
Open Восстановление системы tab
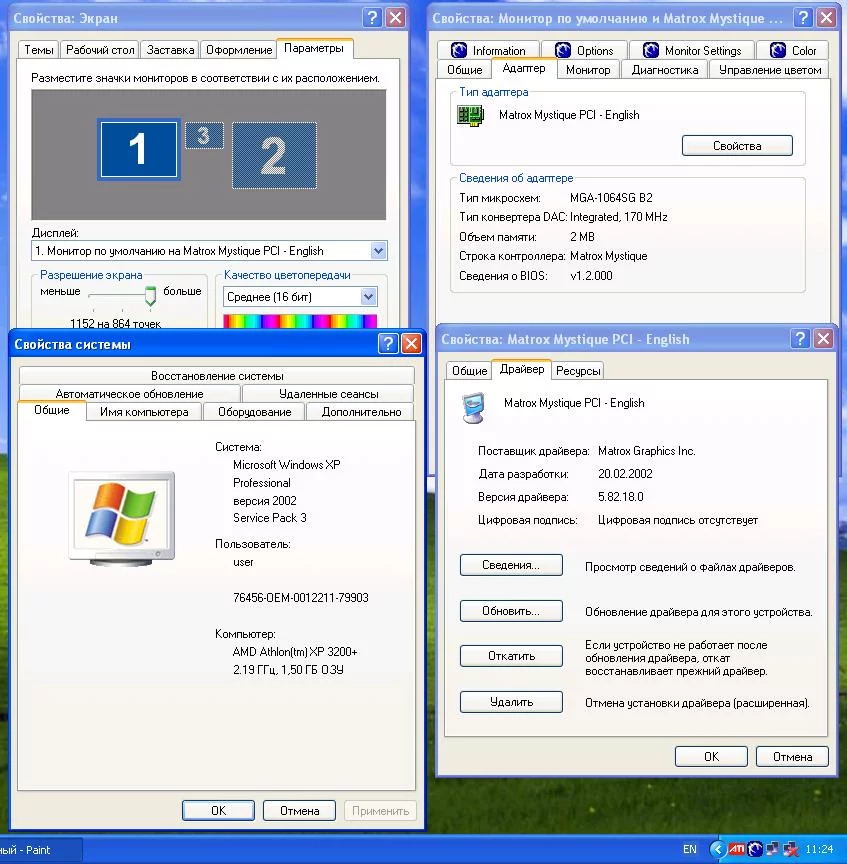(x=217, y=376)
